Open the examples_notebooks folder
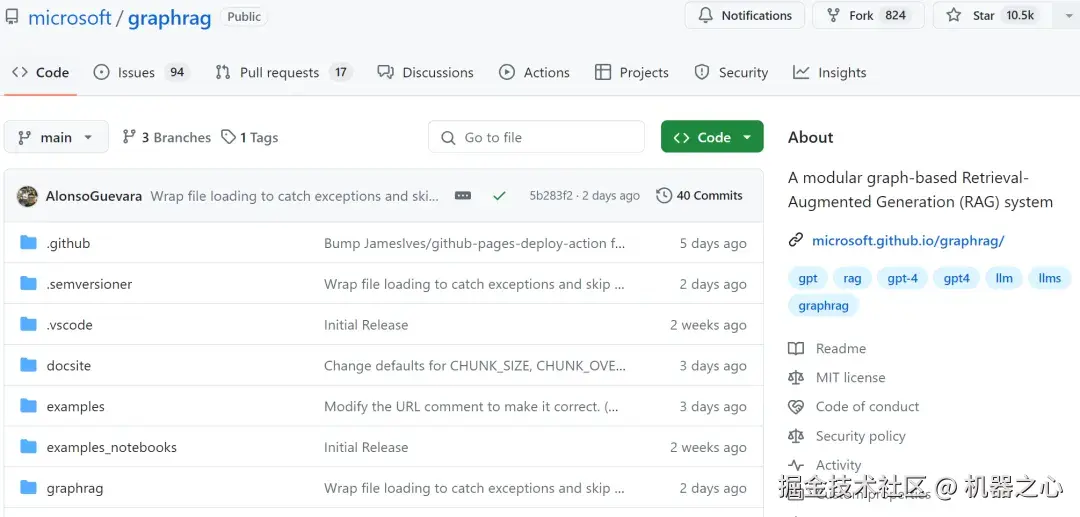Viewport: 1080px width, 517px height. click(112, 447)
